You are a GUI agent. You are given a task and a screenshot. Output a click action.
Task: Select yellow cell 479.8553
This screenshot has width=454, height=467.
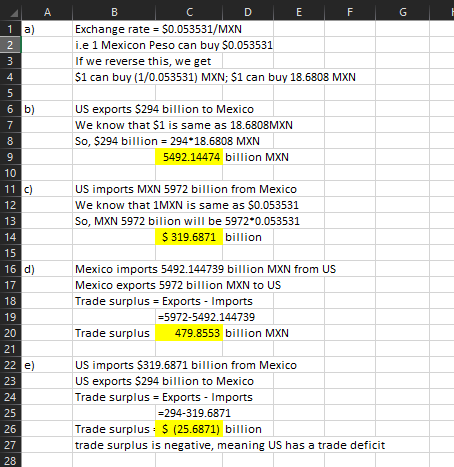[x=189, y=333]
